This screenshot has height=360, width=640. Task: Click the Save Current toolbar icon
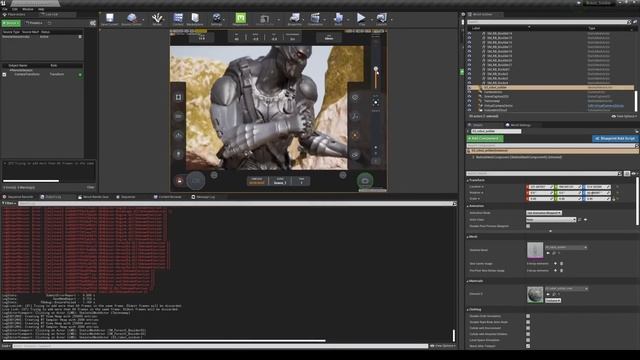click(x=109, y=19)
